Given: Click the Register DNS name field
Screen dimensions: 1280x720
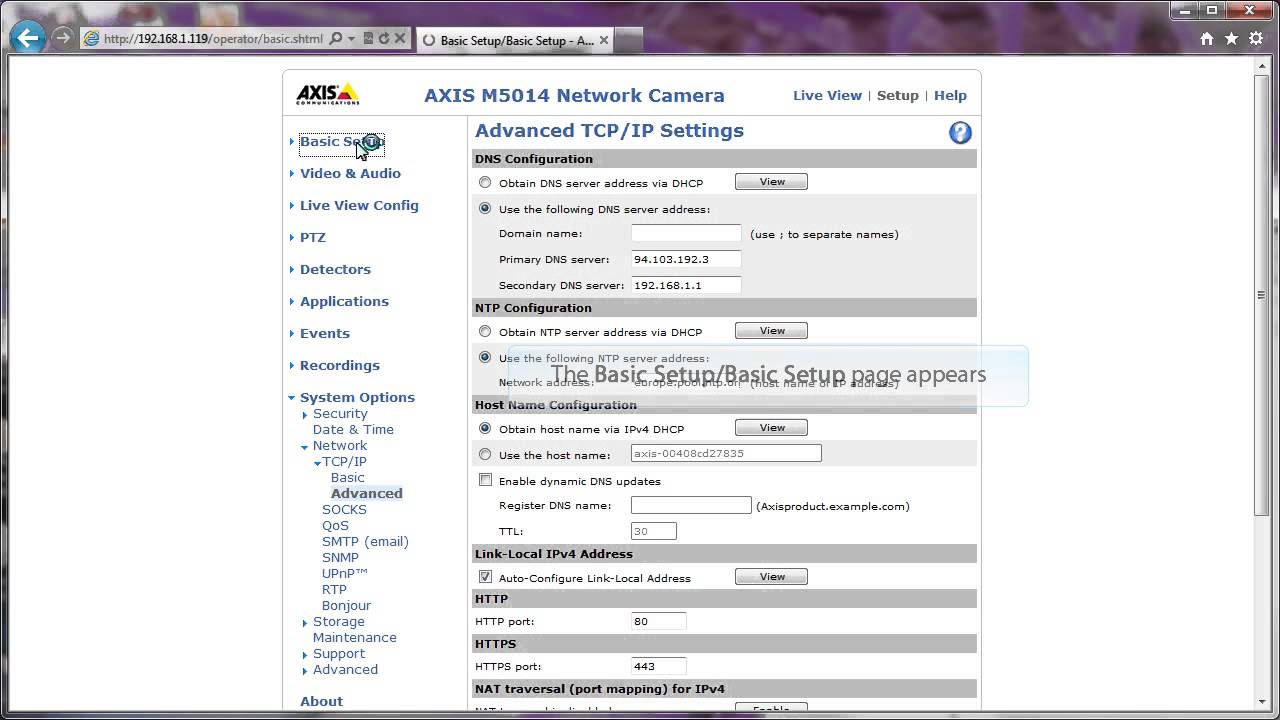Looking at the screenshot, I should (x=691, y=505).
